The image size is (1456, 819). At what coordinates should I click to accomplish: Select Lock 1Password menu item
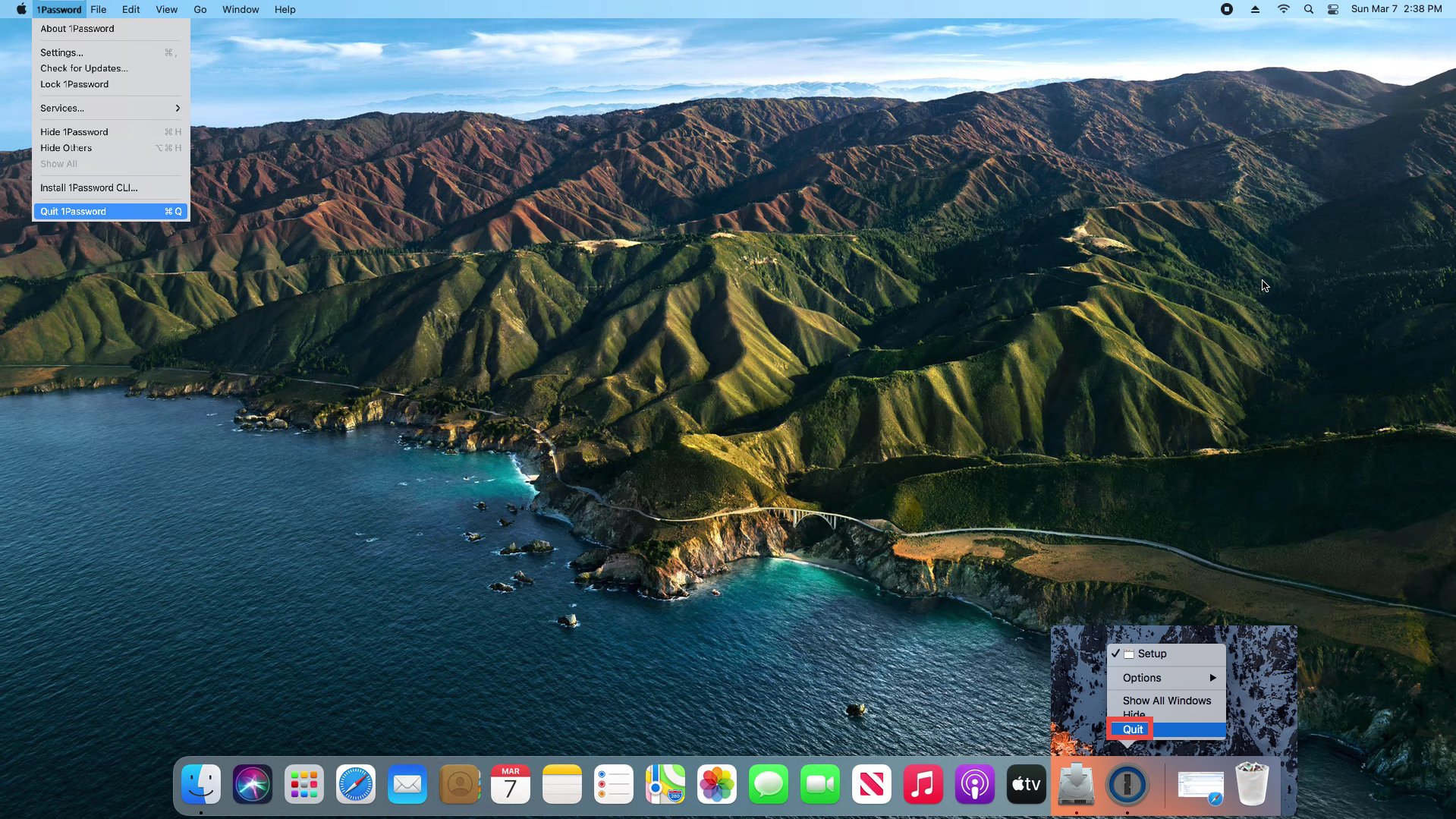coord(74,84)
